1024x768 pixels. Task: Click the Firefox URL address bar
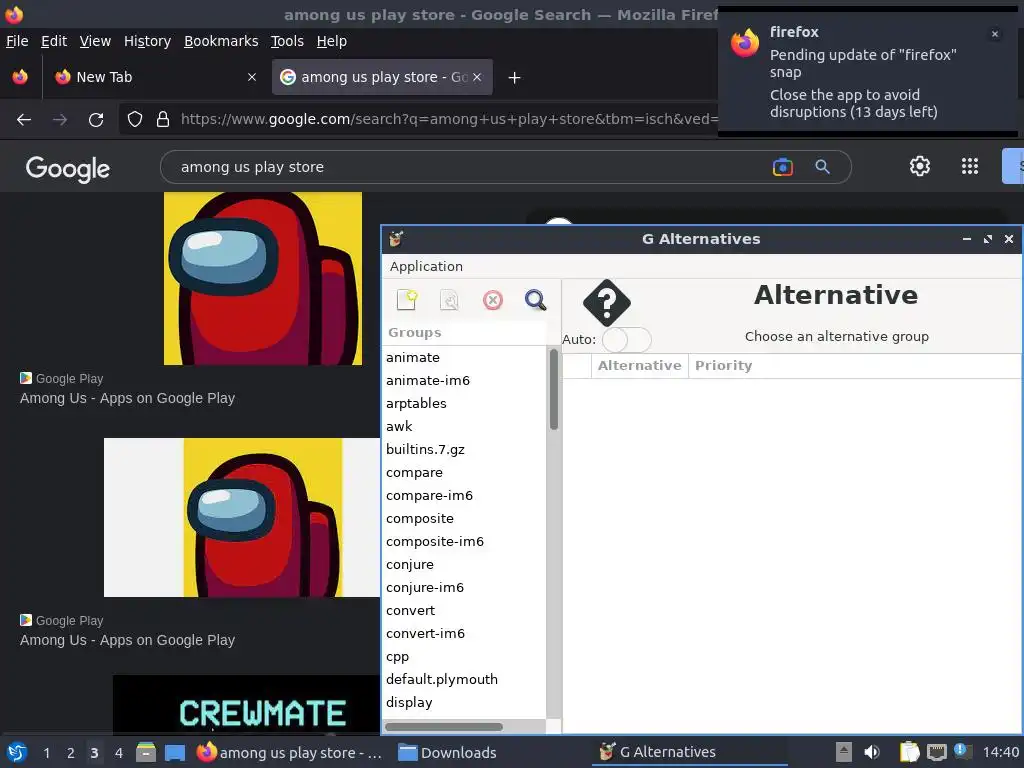(x=448, y=120)
